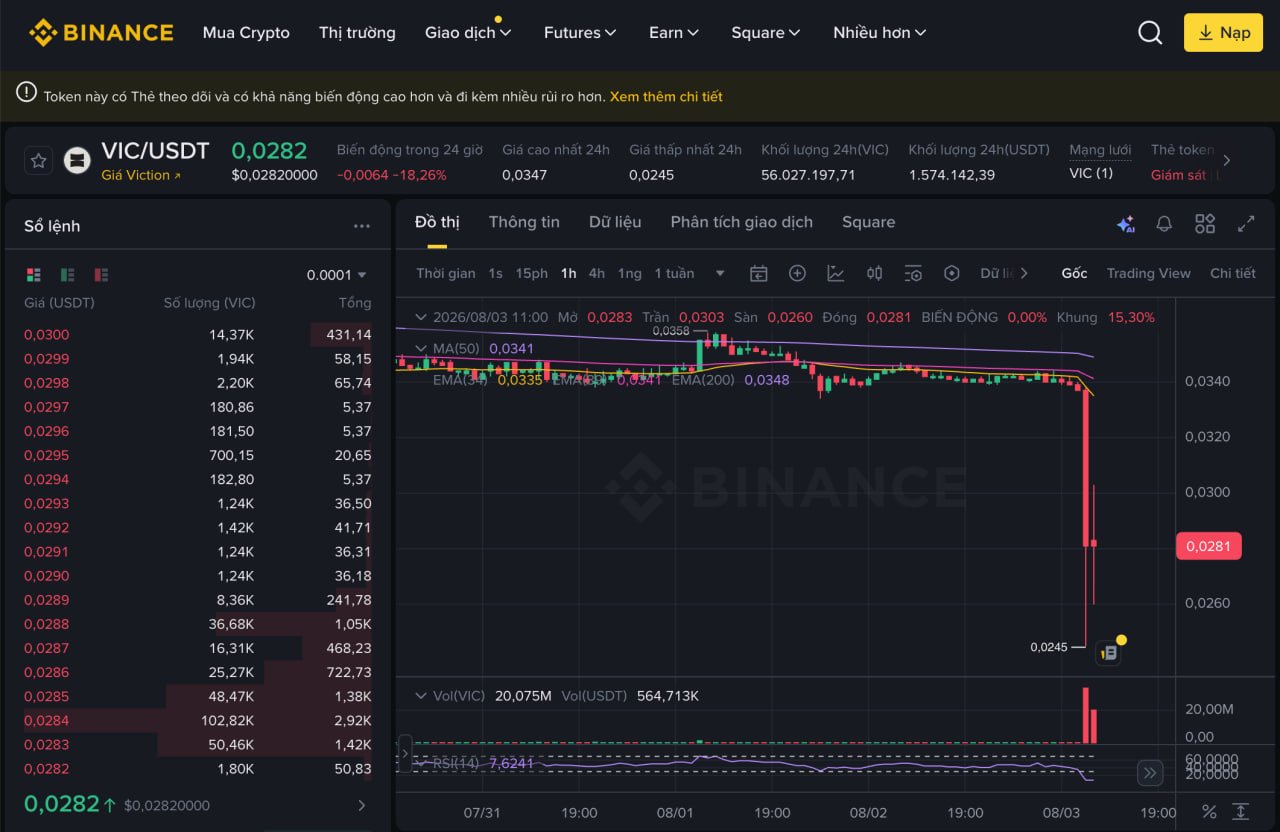Open the Xem thêm chi tiết link

[x=666, y=97]
